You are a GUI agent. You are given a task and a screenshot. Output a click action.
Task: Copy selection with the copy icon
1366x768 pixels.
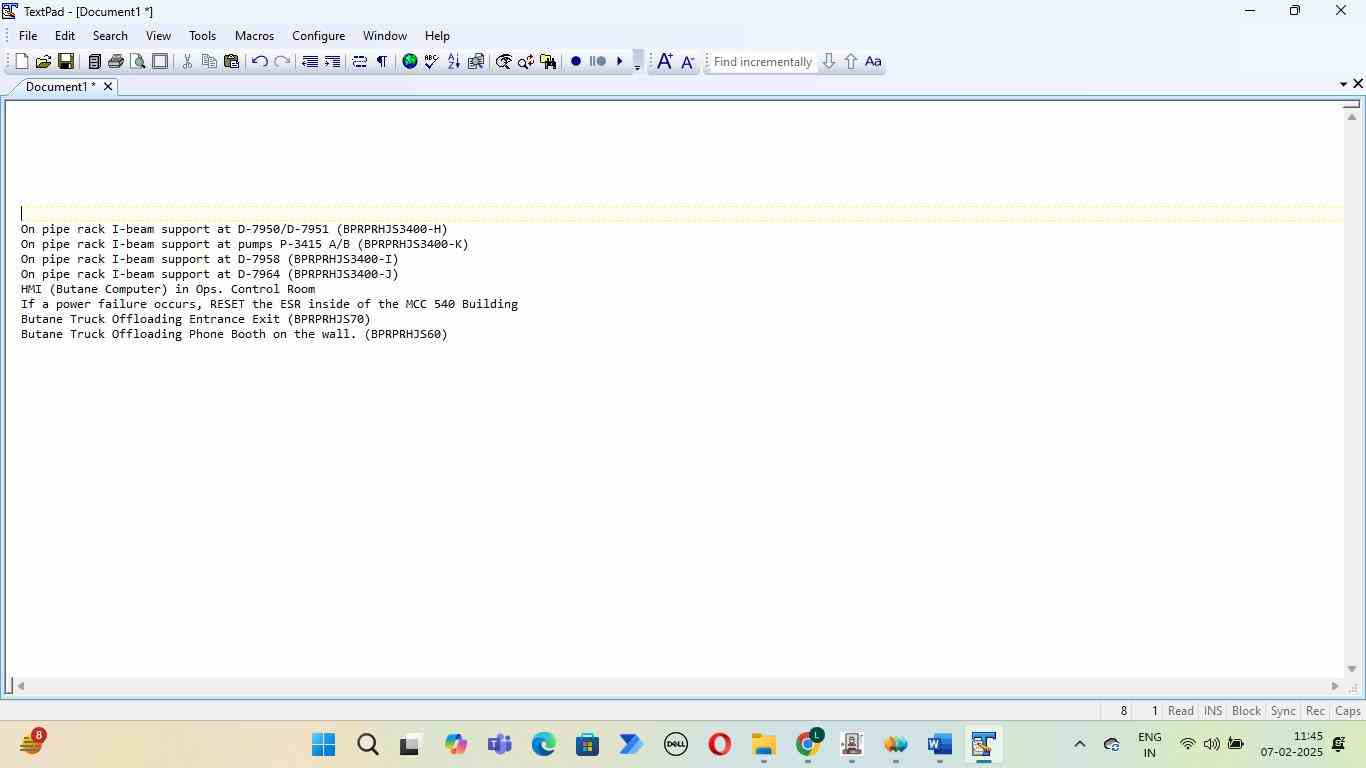209,62
